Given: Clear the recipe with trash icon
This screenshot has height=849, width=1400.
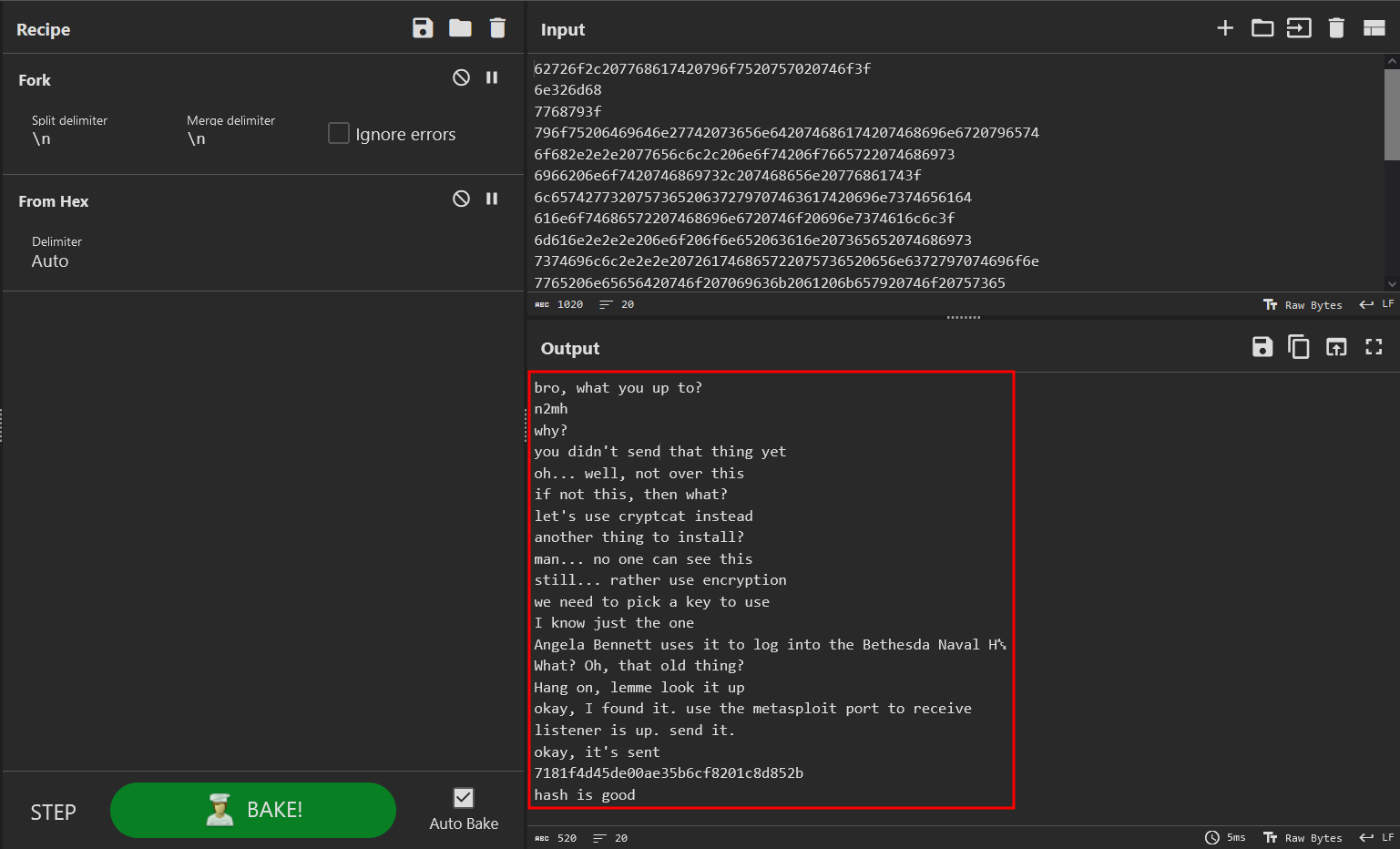Looking at the screenshot, I should coord(497,28).
